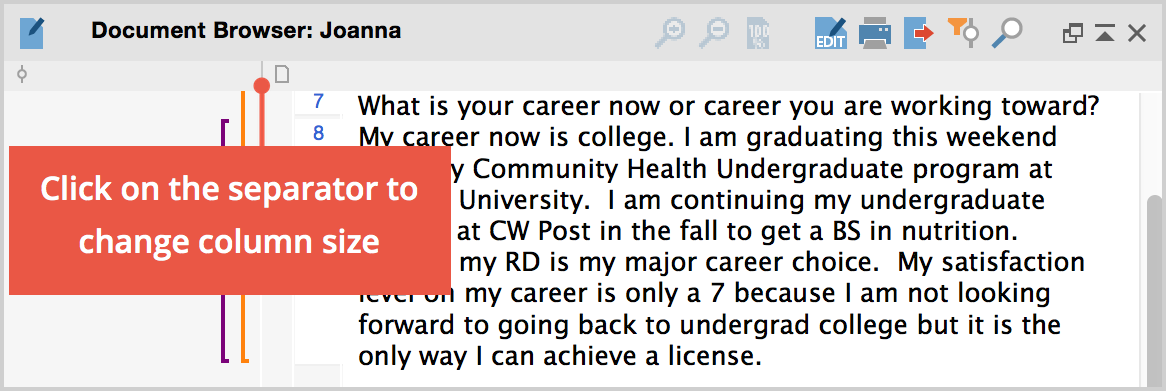Click the red column separator handle

coord(261,85)
